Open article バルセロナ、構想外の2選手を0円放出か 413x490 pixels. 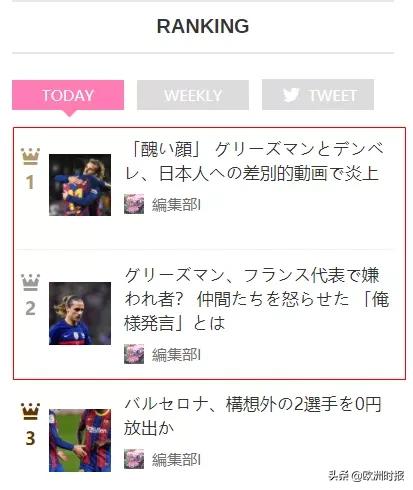coord(253,416)
